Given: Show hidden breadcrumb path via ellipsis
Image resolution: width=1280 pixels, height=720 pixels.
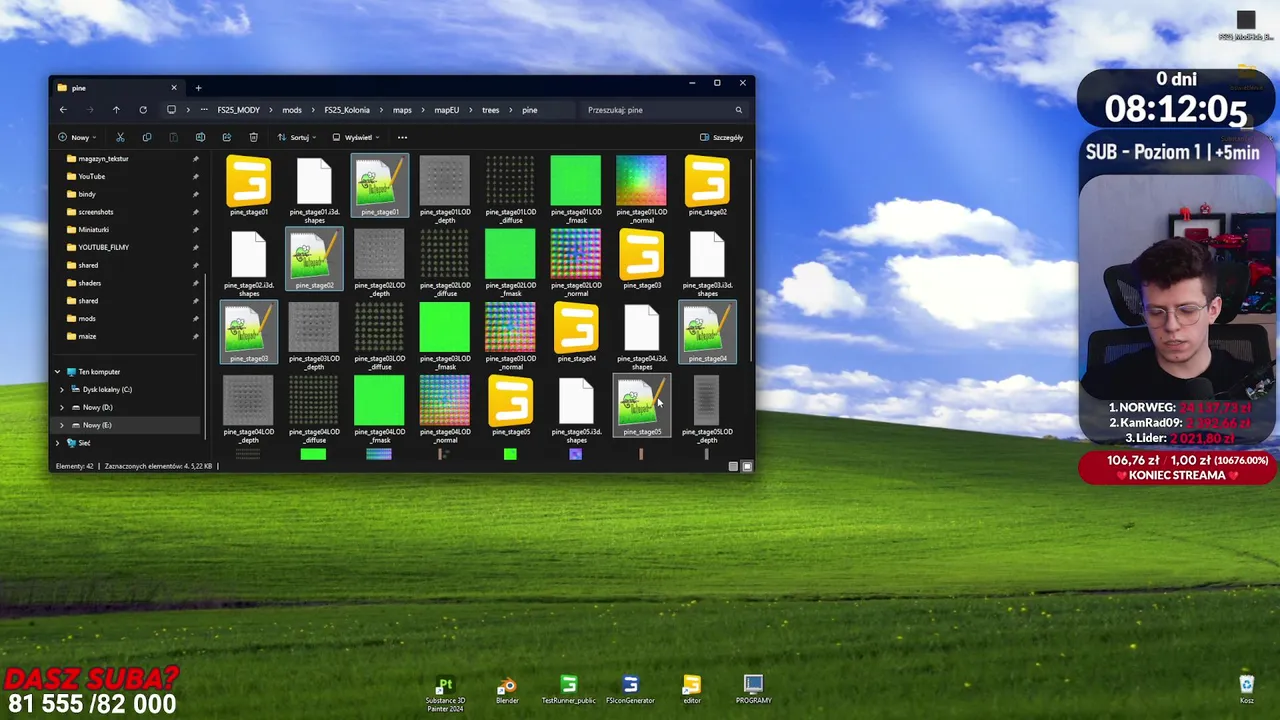Looking at the screenshot, I should pyautogui.click(x=204, y=110).
